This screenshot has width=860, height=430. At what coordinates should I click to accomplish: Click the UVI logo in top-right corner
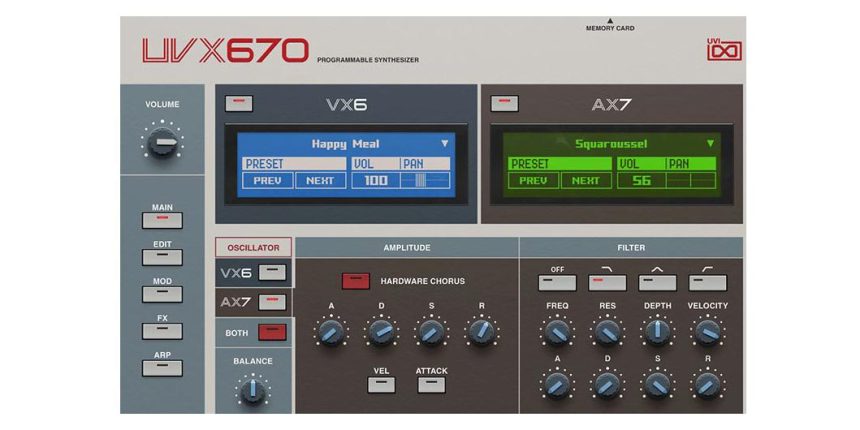(x=724, y=48)
